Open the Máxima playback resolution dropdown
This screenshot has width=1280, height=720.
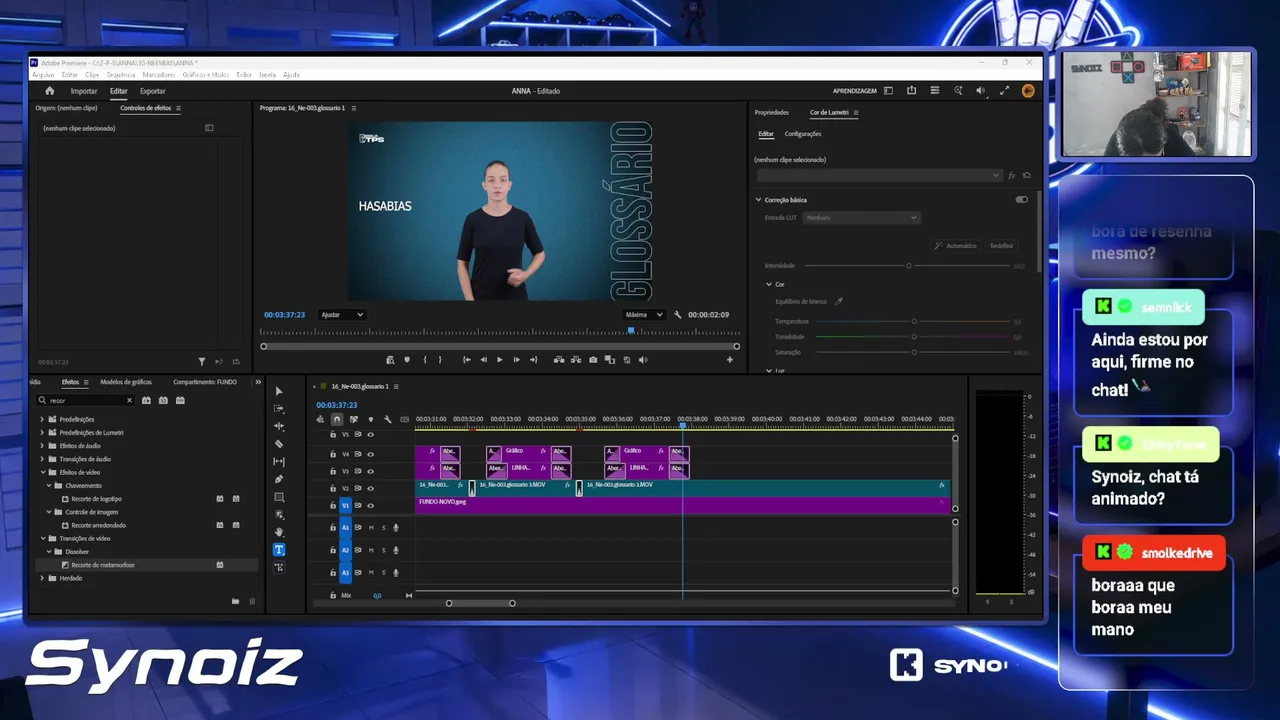(x=644, y=315)
